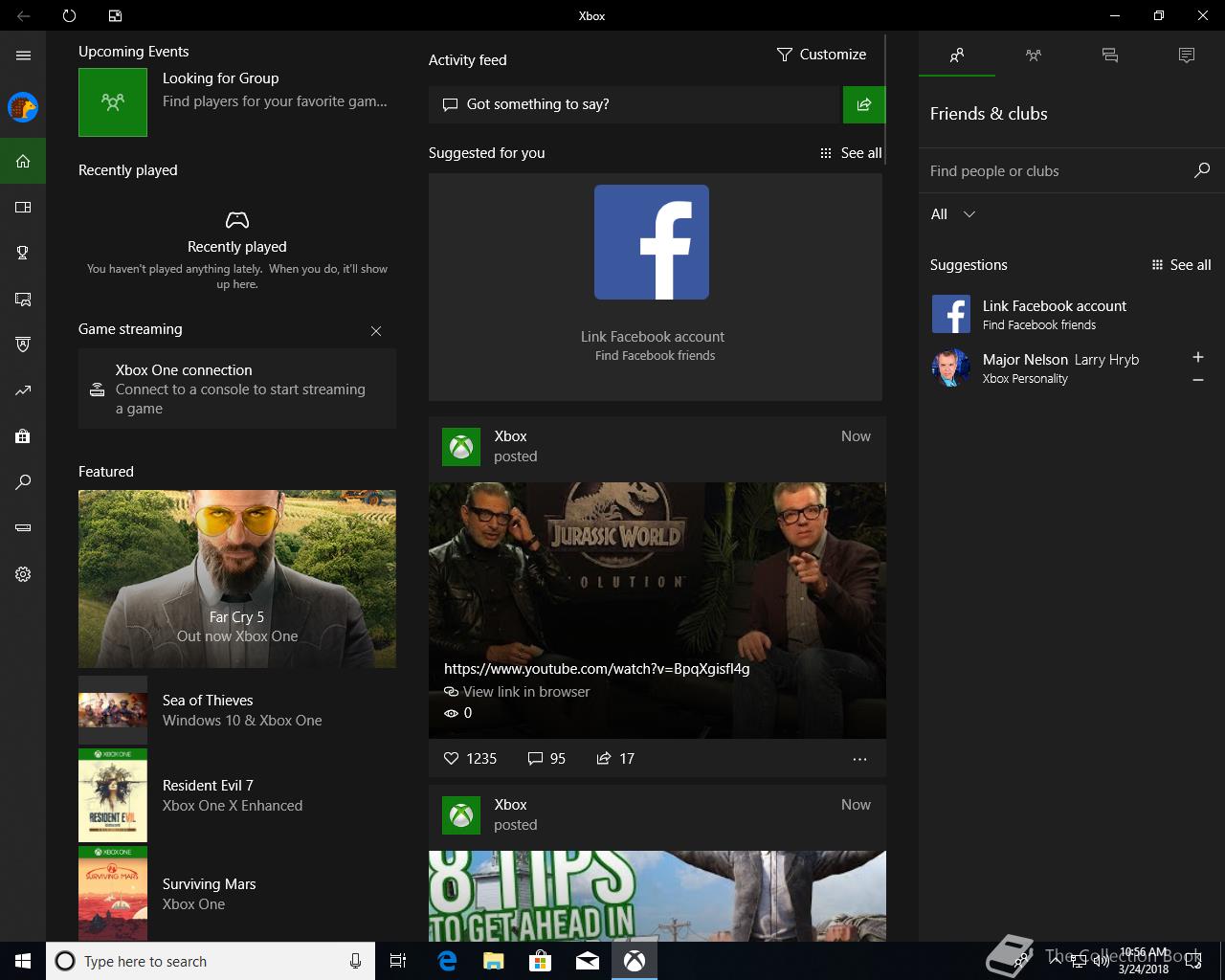Click Xbox avatar on first post
The image size is (1225, 980).
pyautogui.click(x=461, y=447)
